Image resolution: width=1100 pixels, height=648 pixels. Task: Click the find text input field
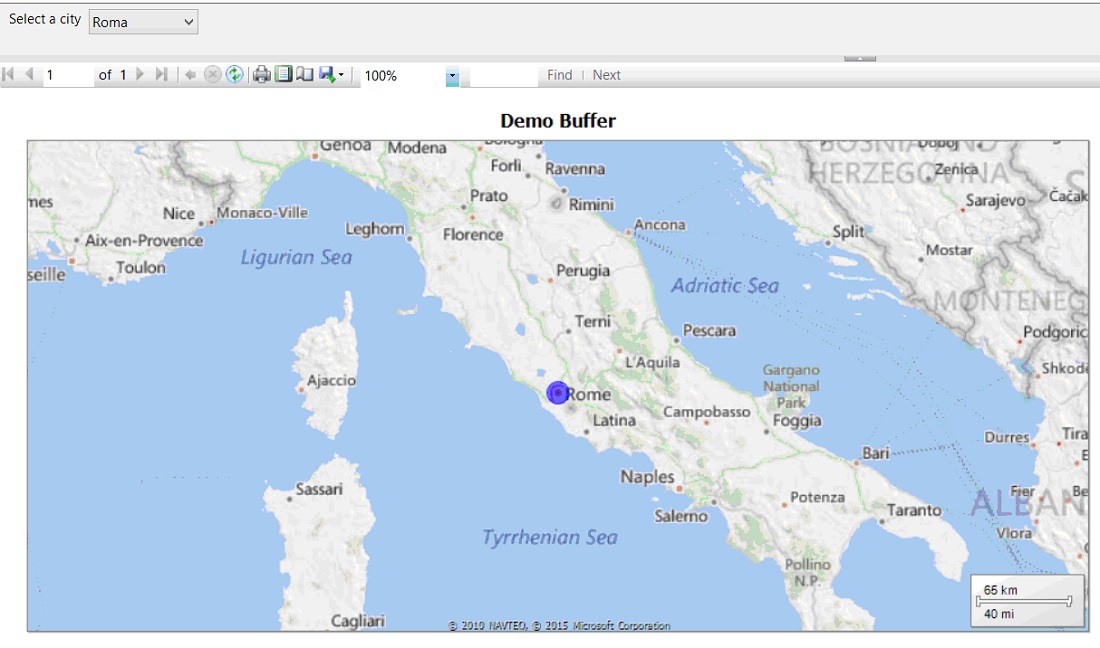coord(503,76)
